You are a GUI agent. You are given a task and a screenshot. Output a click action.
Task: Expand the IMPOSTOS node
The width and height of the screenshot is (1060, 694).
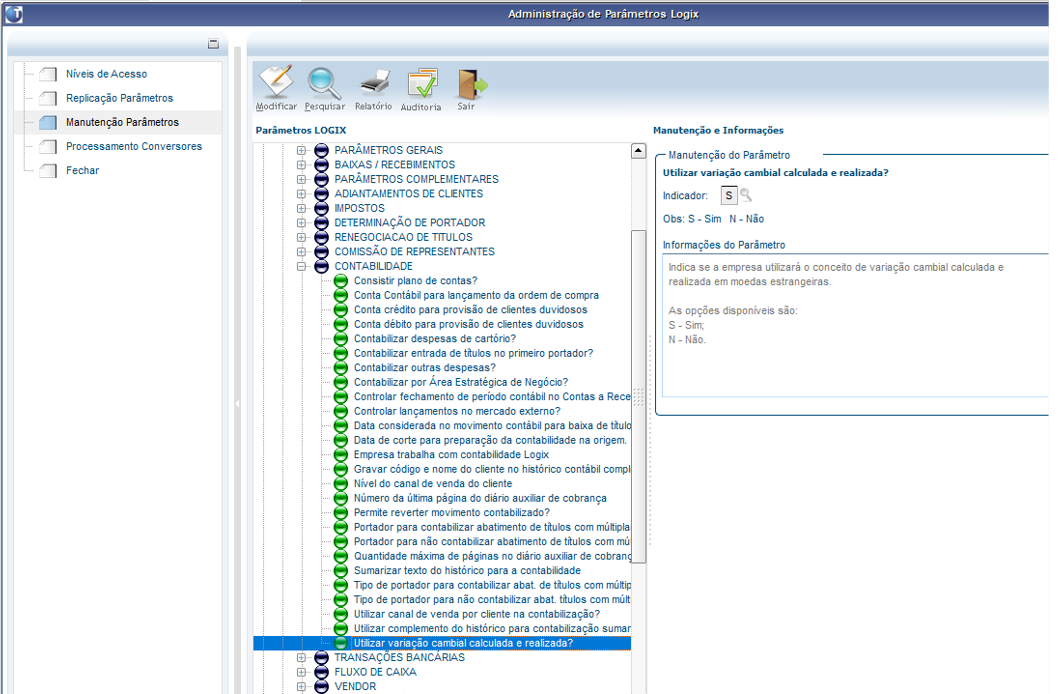(302, 208)
